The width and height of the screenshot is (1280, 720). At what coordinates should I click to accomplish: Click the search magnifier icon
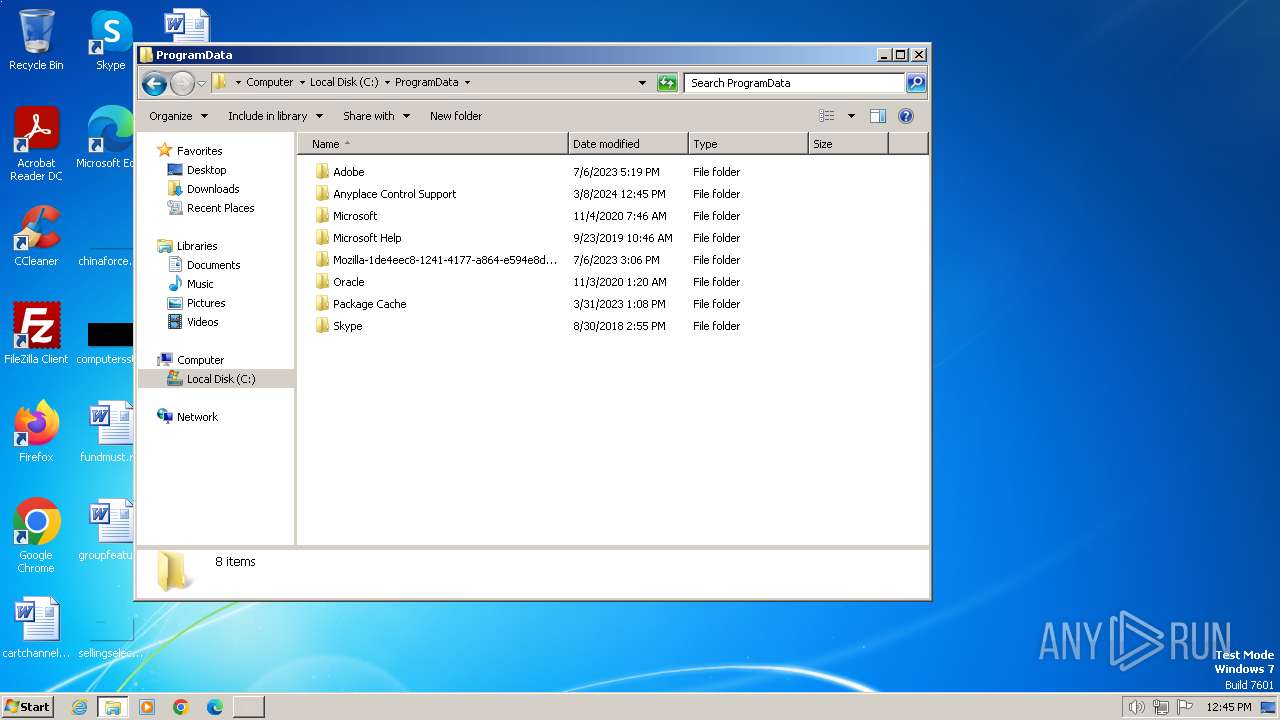[915, 83]
